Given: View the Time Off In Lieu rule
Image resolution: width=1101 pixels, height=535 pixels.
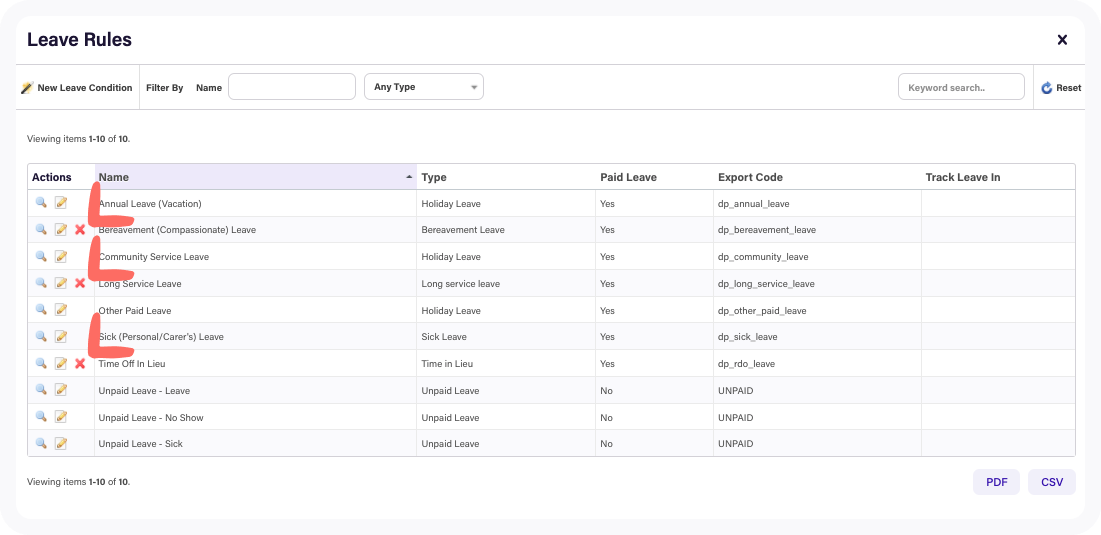Looking at the screenshot, I should point(41,363).
